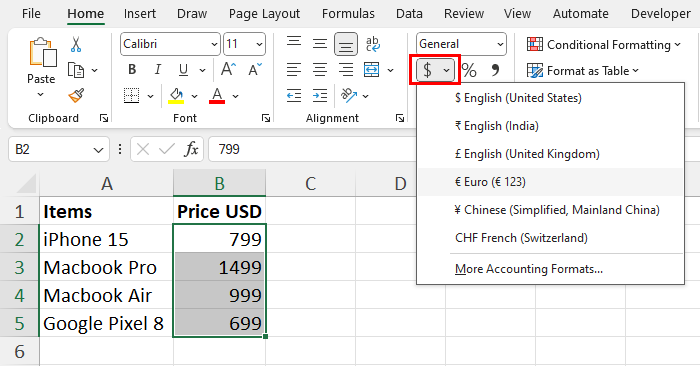
Task: Apply red font color
Action: point(217,96)
